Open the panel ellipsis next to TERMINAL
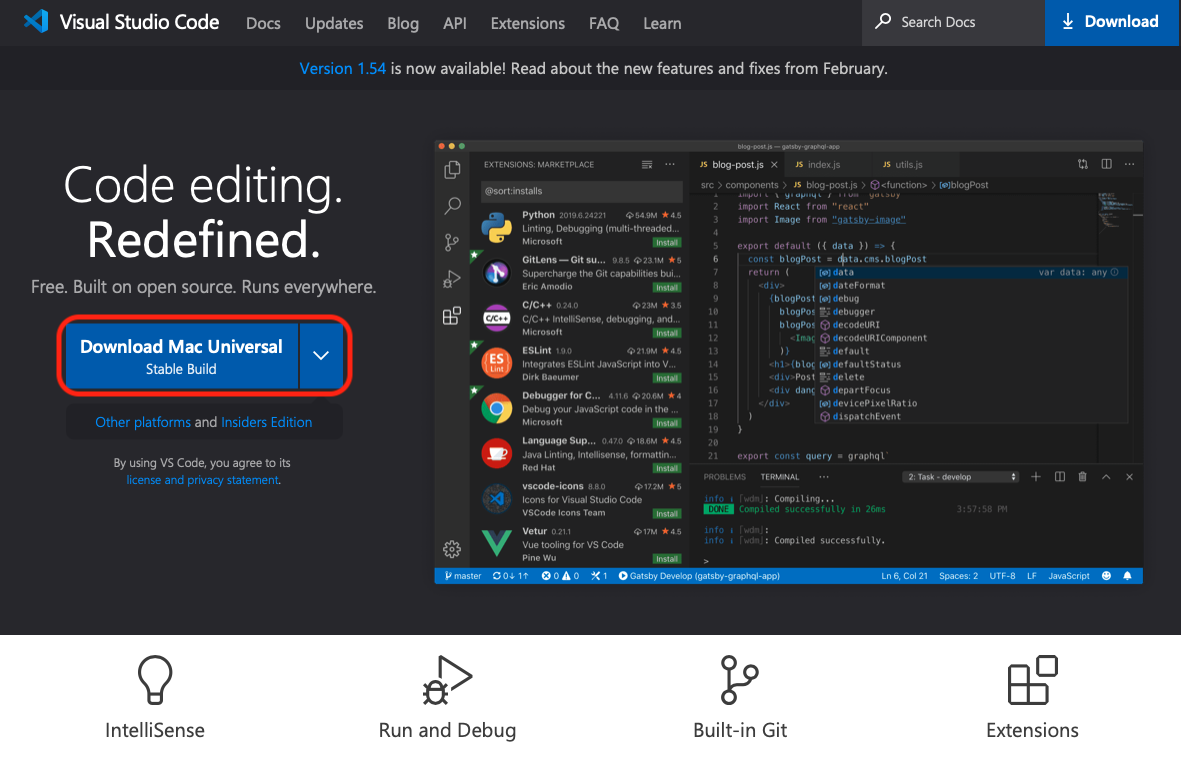This screenshot has width=1181, height=758. pos(823,477)
